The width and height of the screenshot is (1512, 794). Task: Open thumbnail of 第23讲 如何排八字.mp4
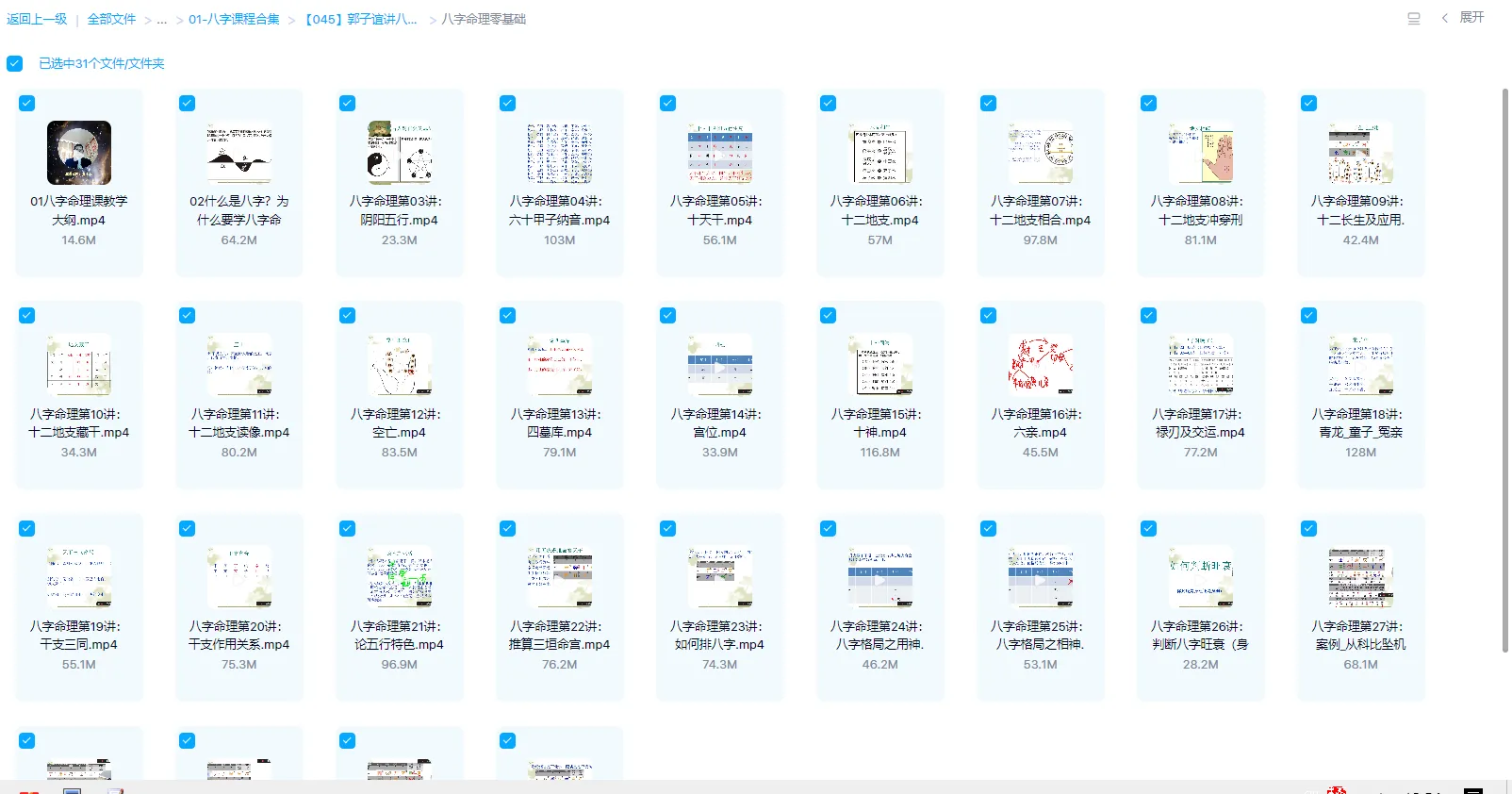point(720,577)
